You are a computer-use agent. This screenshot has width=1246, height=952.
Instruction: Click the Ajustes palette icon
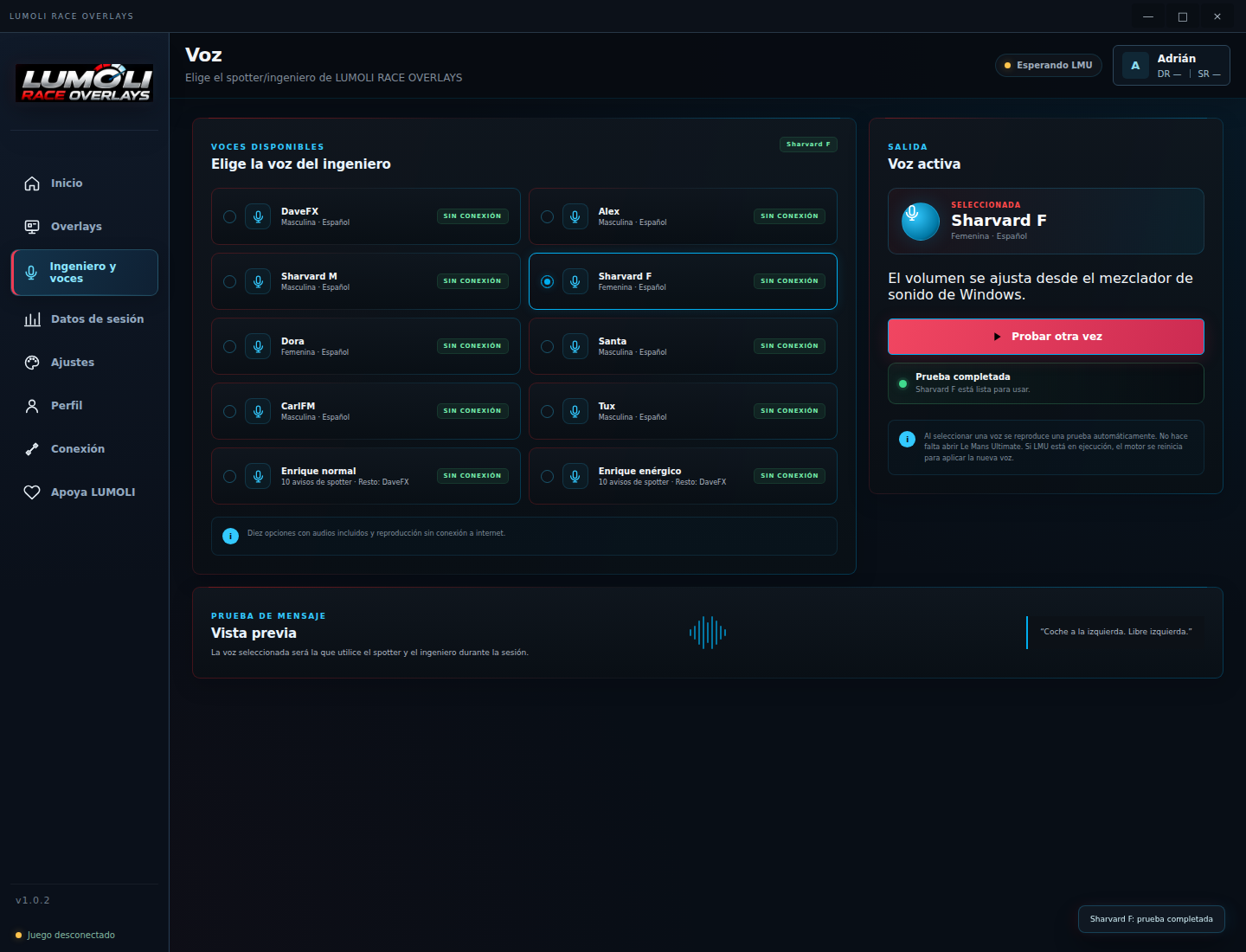pyautogui.click(x=32, y=363)
